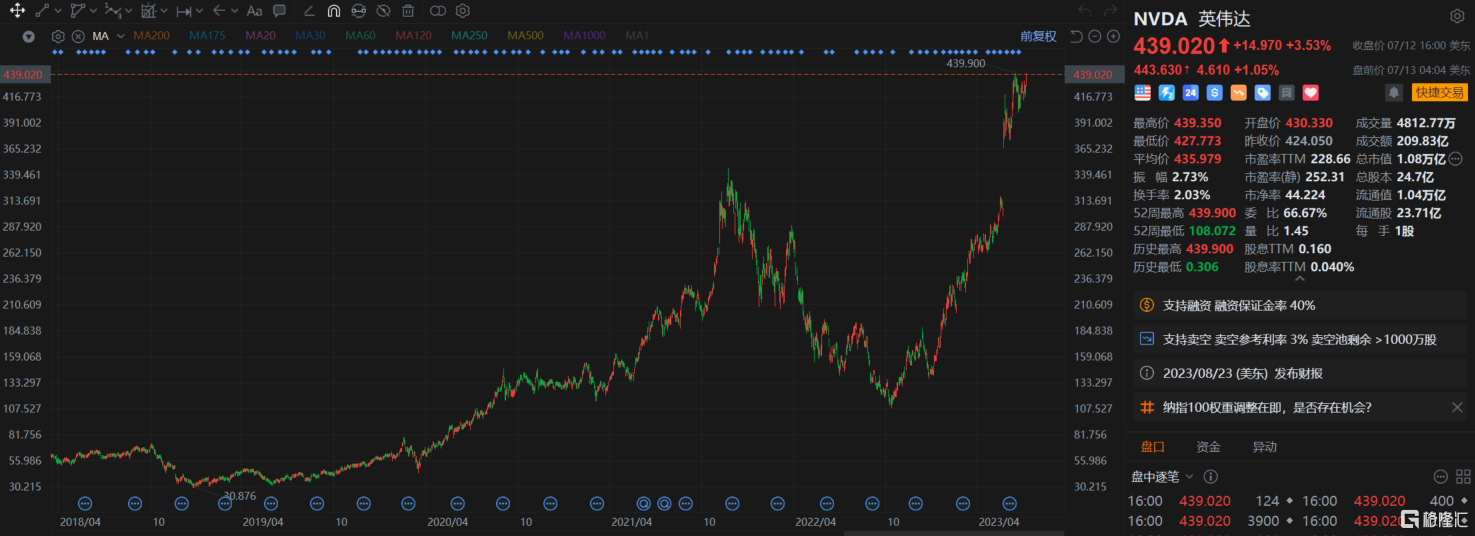
Task: Click the blue dollar sign icon
Action: tap(1214, 92)
